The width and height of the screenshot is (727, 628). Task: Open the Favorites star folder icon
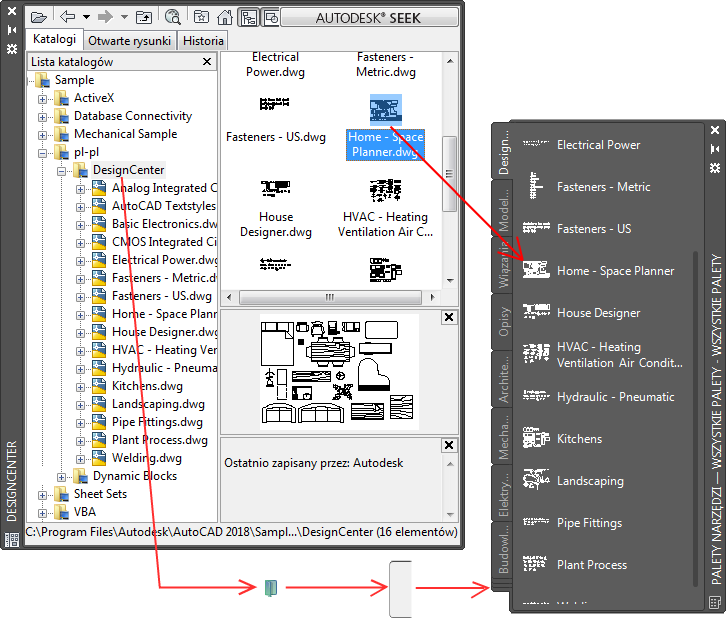(201, 17)
